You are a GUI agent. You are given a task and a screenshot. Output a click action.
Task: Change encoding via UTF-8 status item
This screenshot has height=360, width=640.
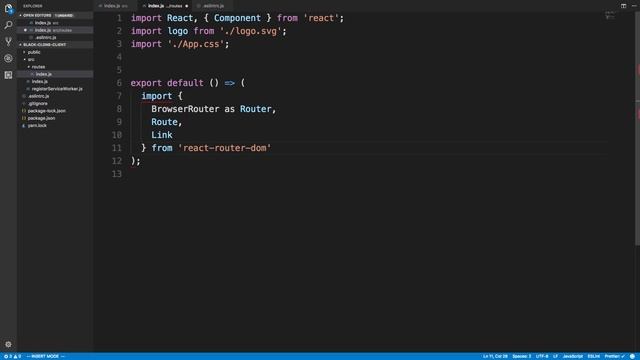(542, 356)
